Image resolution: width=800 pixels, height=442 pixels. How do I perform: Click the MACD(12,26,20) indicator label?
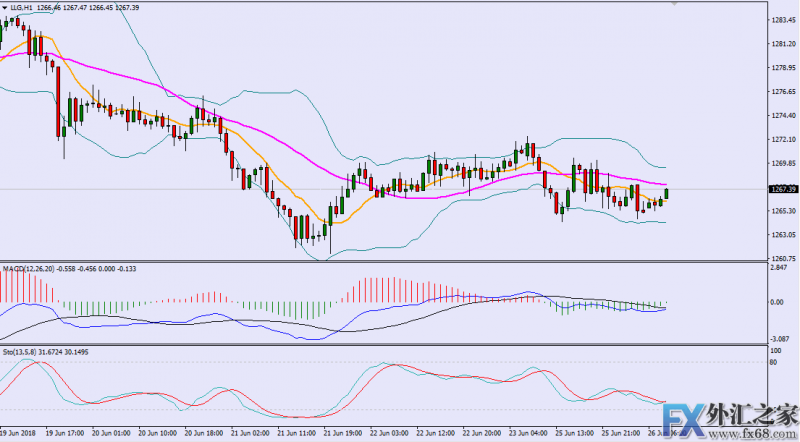(x=29, y=268)
